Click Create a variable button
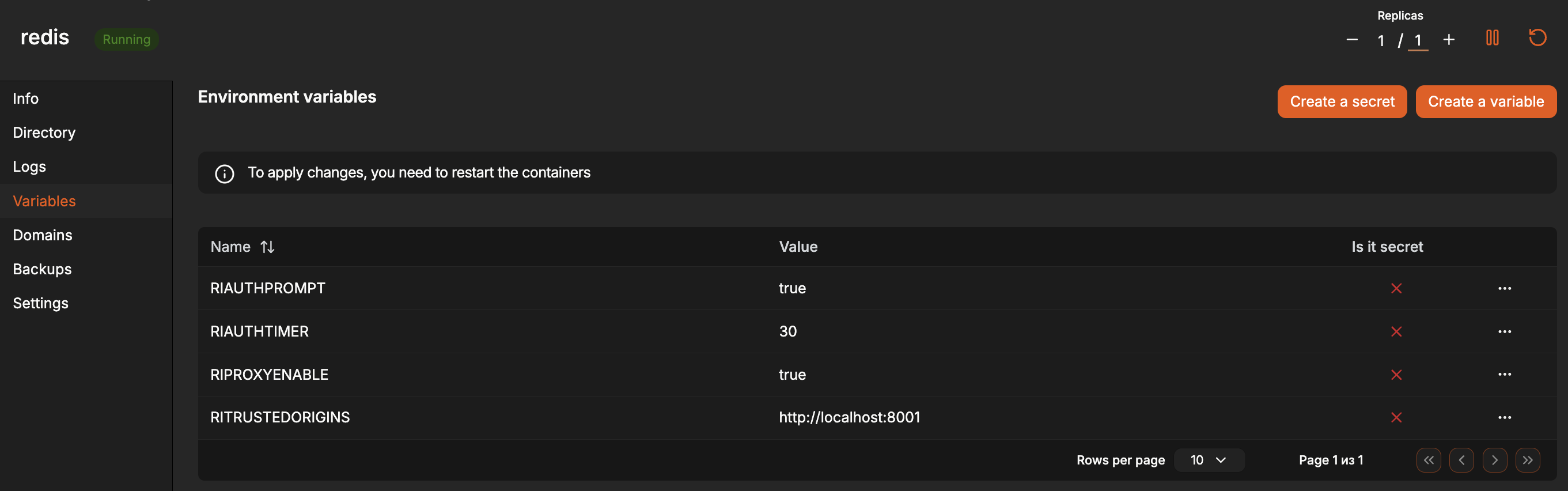The width and height of the screenshot is (1568, 491). click(x=1486, y=102)
